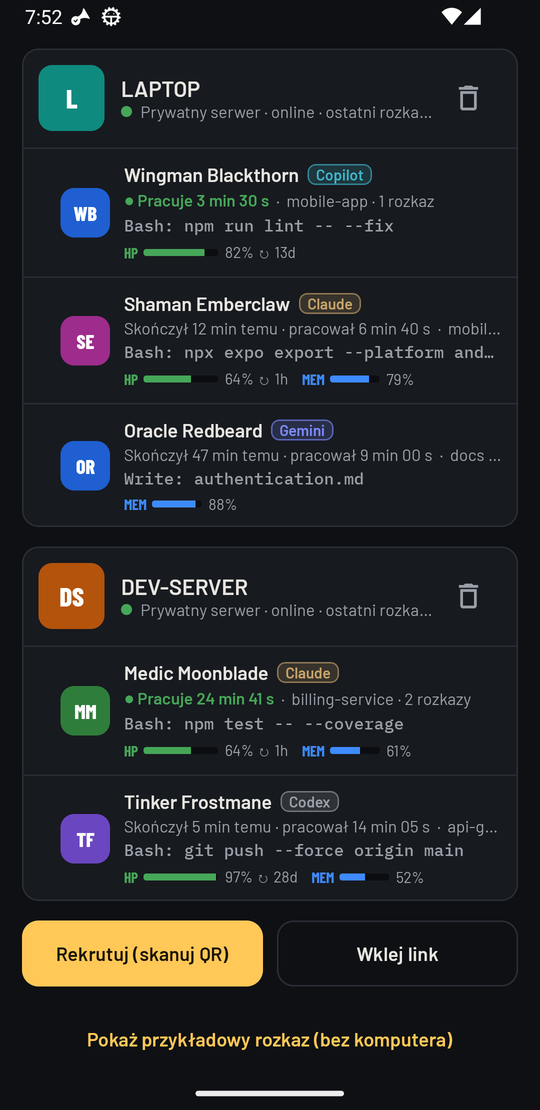Tap the green online dot under LAPTOP
The height and width of the screenshot is (1110, 540).
[127, 112]
